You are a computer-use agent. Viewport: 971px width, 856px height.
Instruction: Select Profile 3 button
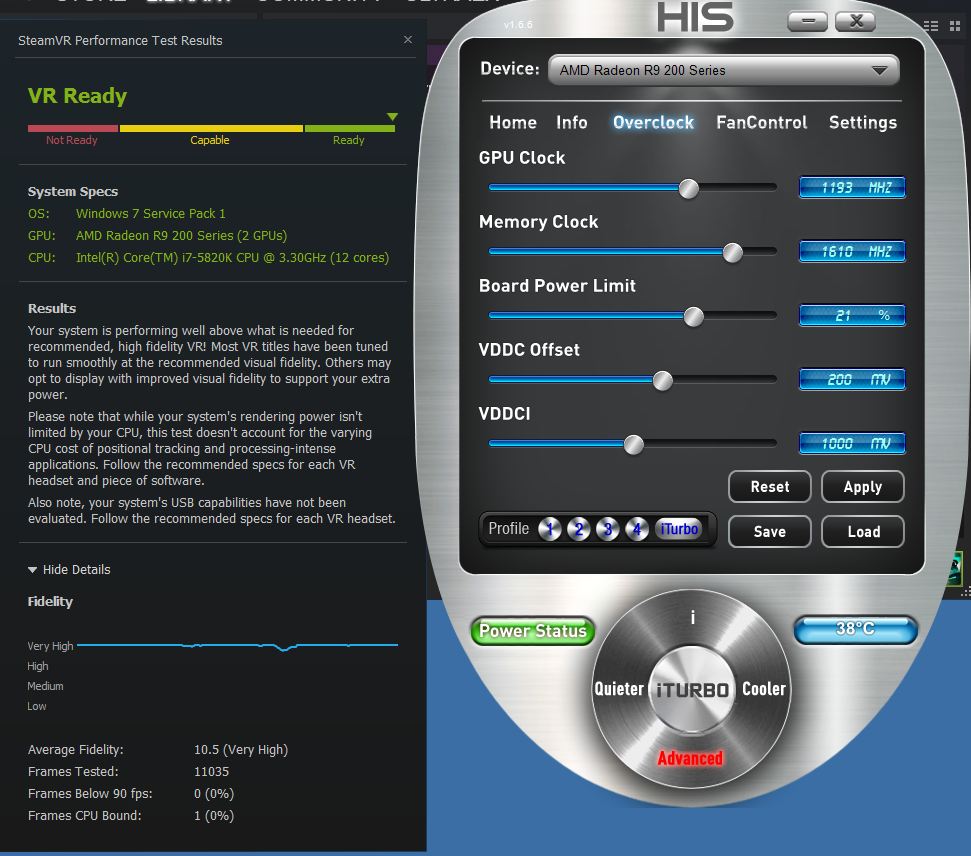coord(607,529)
